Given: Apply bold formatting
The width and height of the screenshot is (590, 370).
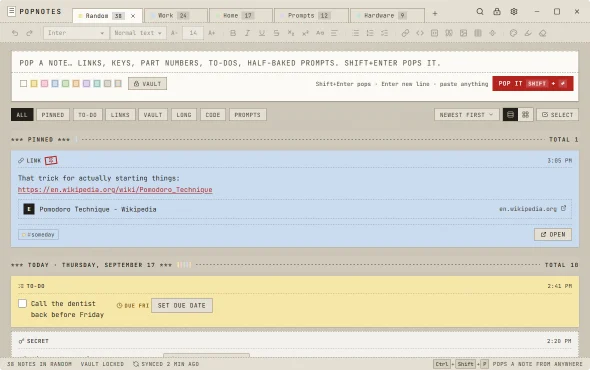Looking at the screenshot, I should (x=233, y=33).
